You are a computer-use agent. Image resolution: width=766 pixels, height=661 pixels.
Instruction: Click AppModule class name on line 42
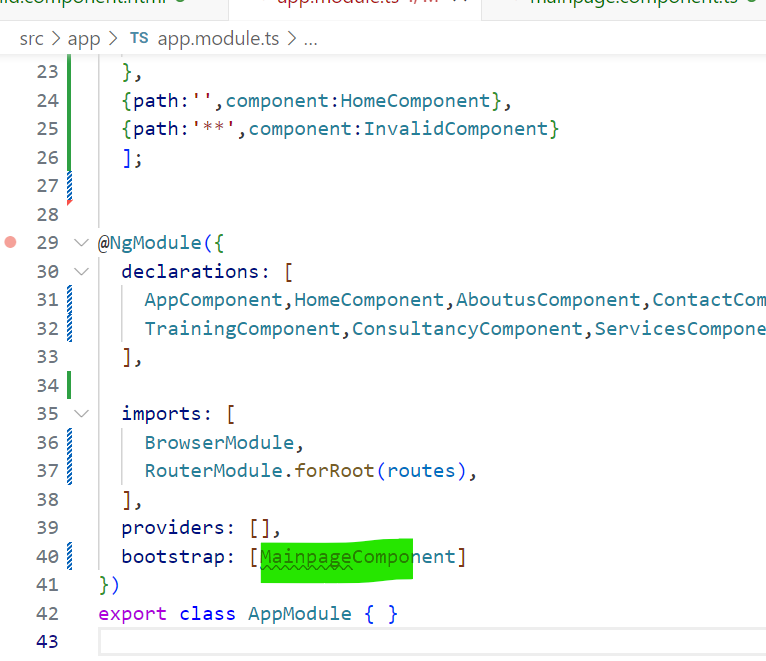pyautogui.click(x=300, y=614)
